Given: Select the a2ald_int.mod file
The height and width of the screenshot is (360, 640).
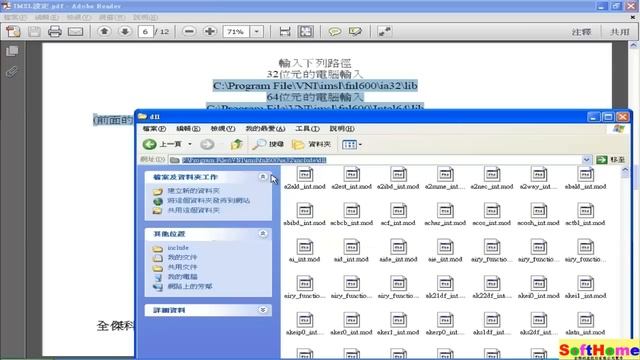Looking at the screenshot, I should [305, 179].
